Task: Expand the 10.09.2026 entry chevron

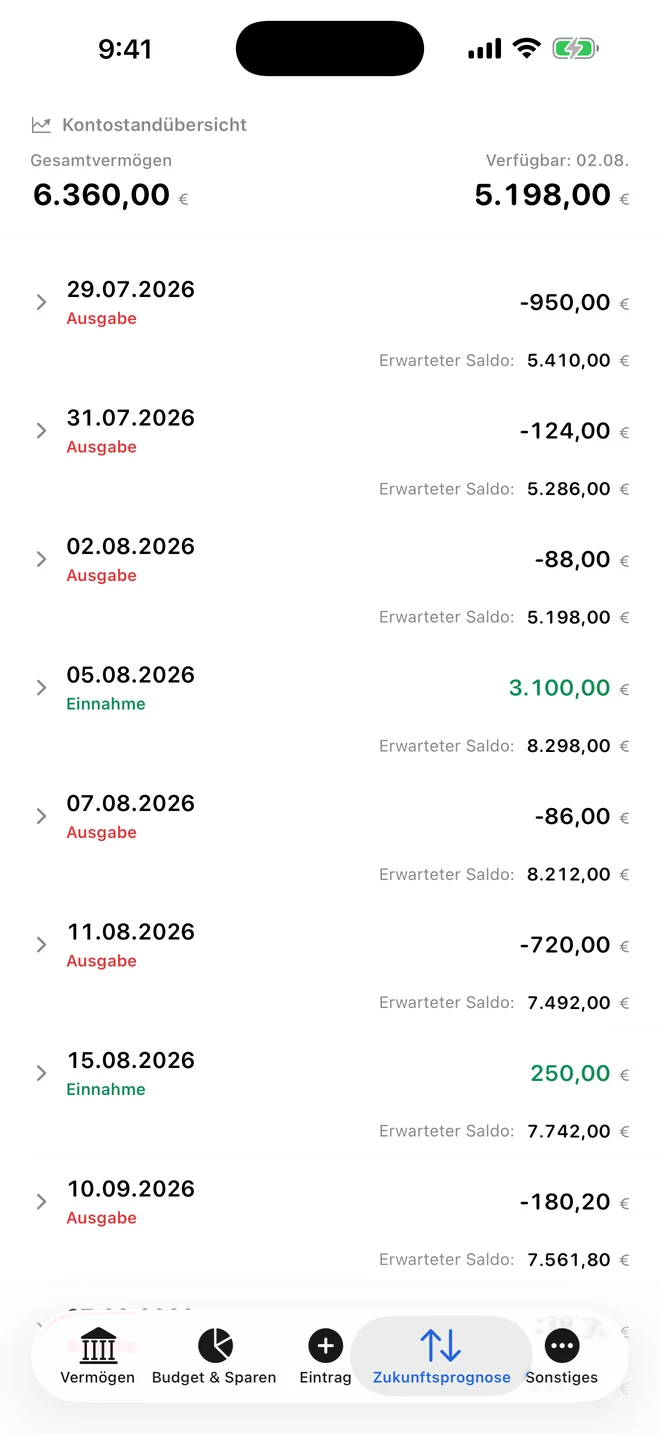Action: [x=41, y=1202]
